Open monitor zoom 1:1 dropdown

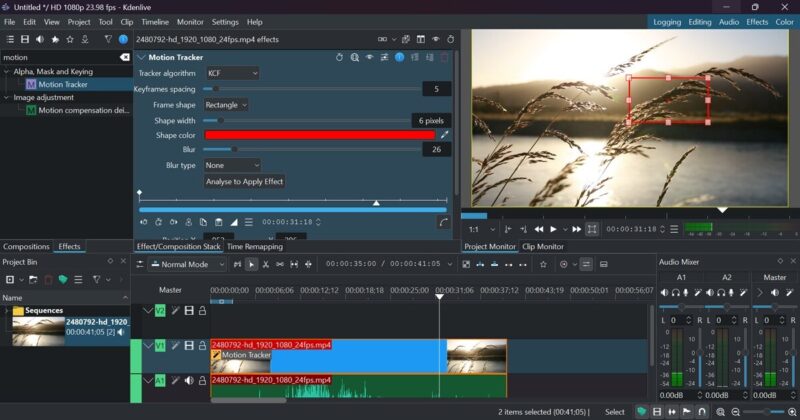pyautogui.click(x=481, y=229)
